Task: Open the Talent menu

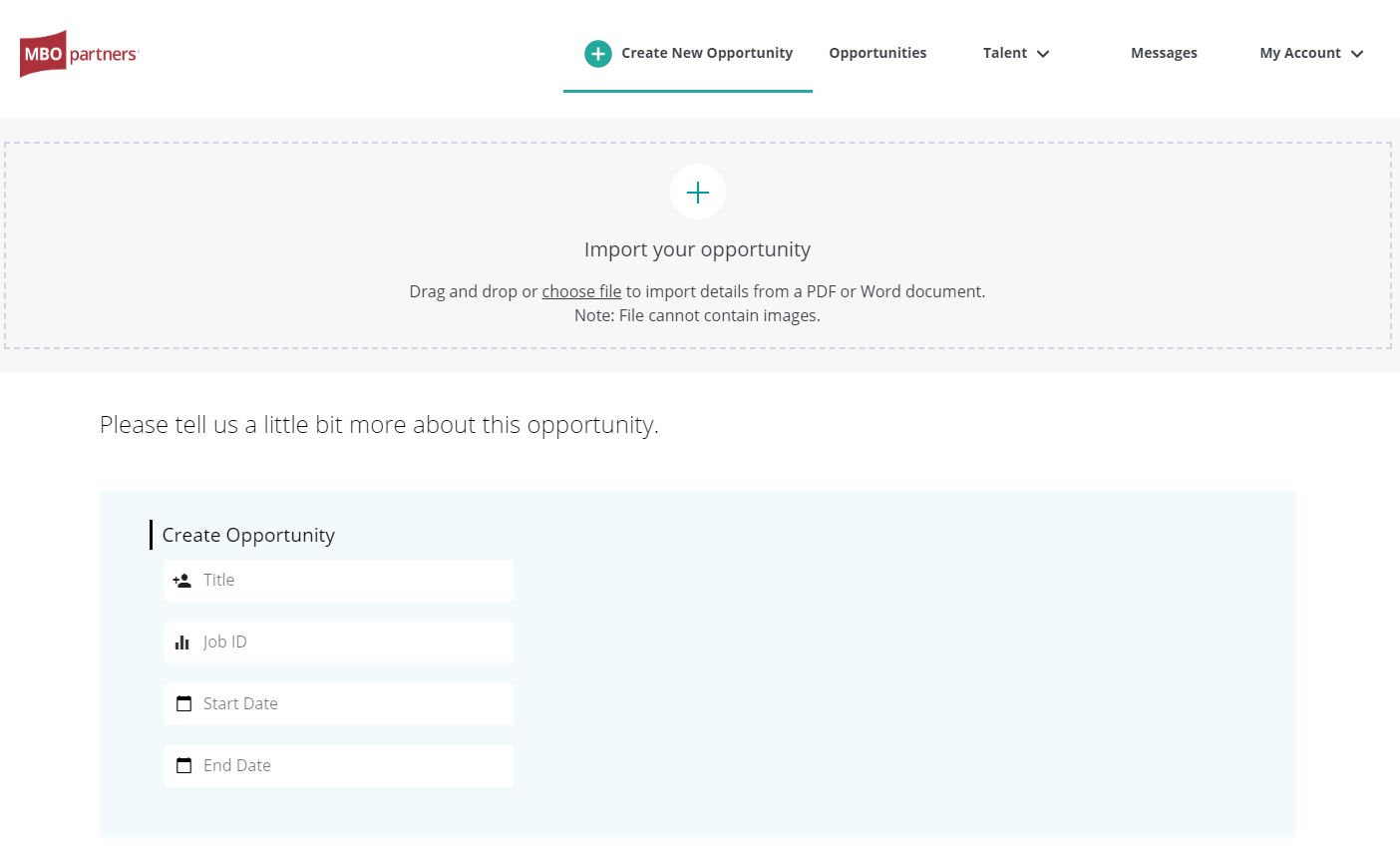Action: (x=1016, y=53)
